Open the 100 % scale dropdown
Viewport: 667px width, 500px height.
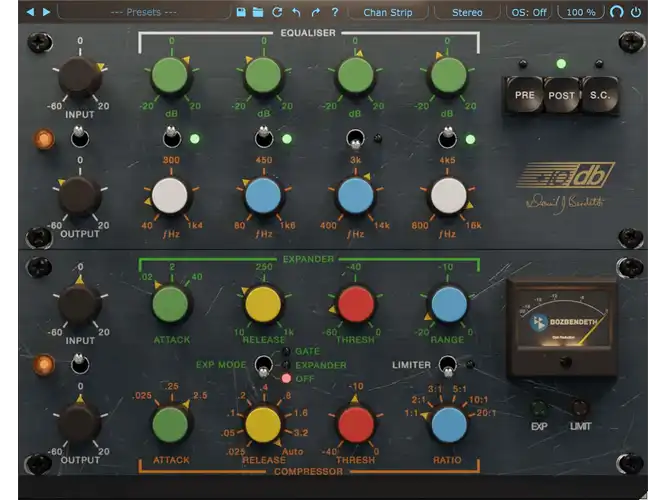pyautogui.click(x=581, y=12)
